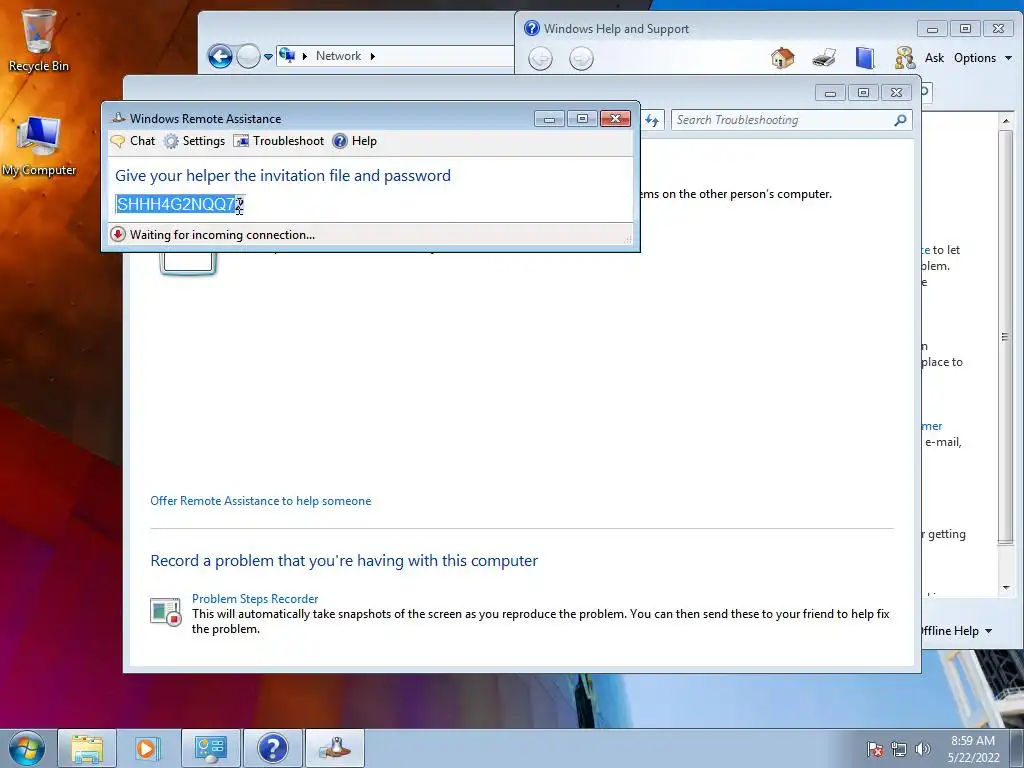Click the search magnifier in Troubleshooting

pyautogui.click(x=901, y=120)
